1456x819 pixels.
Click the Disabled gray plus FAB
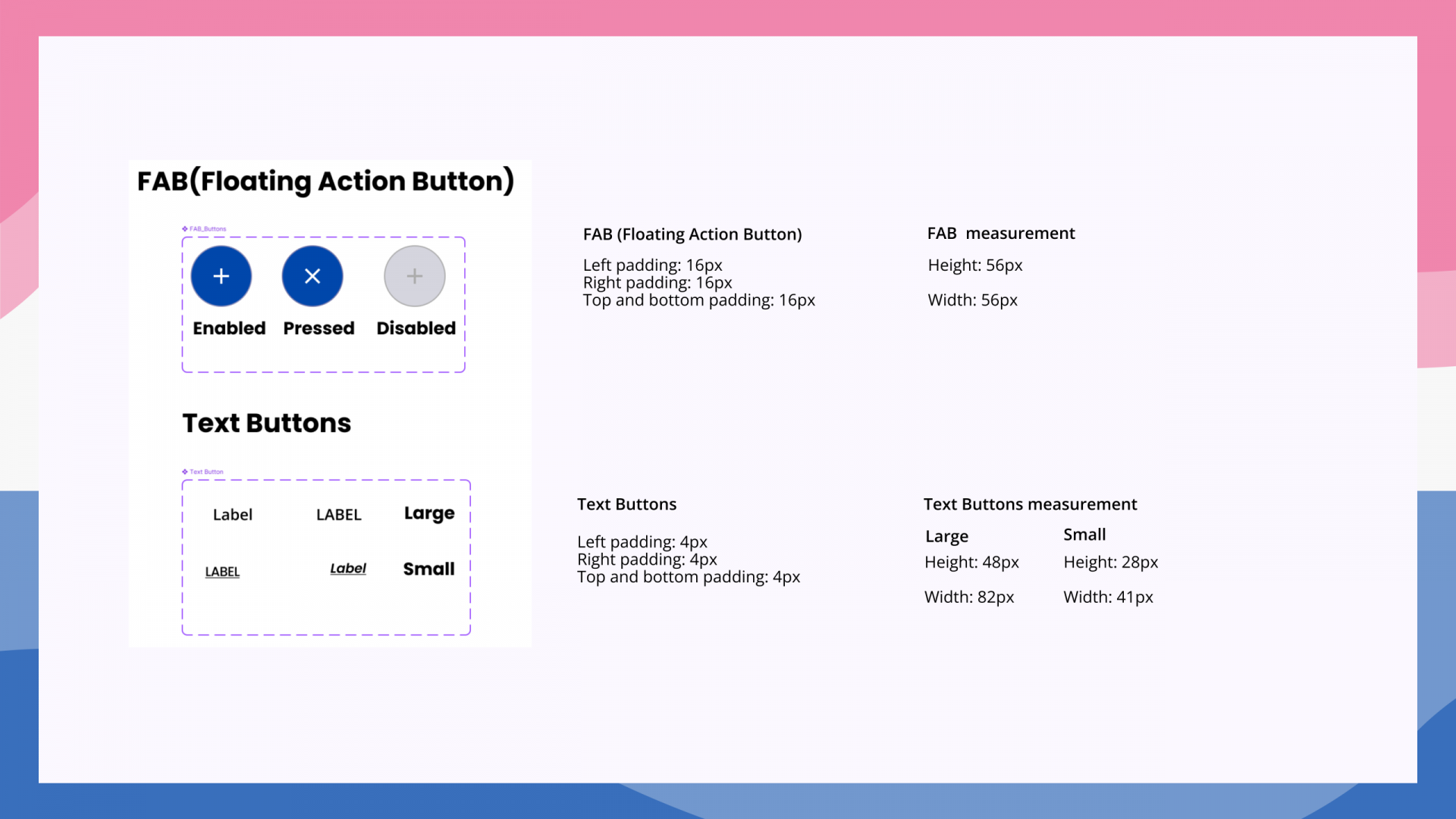[414, 276]
